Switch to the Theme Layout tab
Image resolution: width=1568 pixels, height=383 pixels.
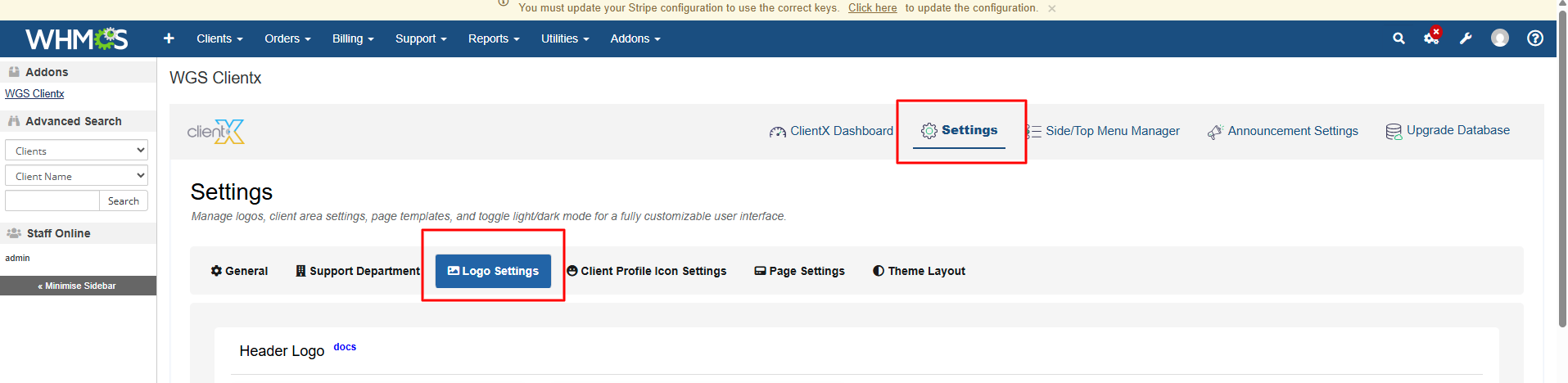tap(919, 271)
